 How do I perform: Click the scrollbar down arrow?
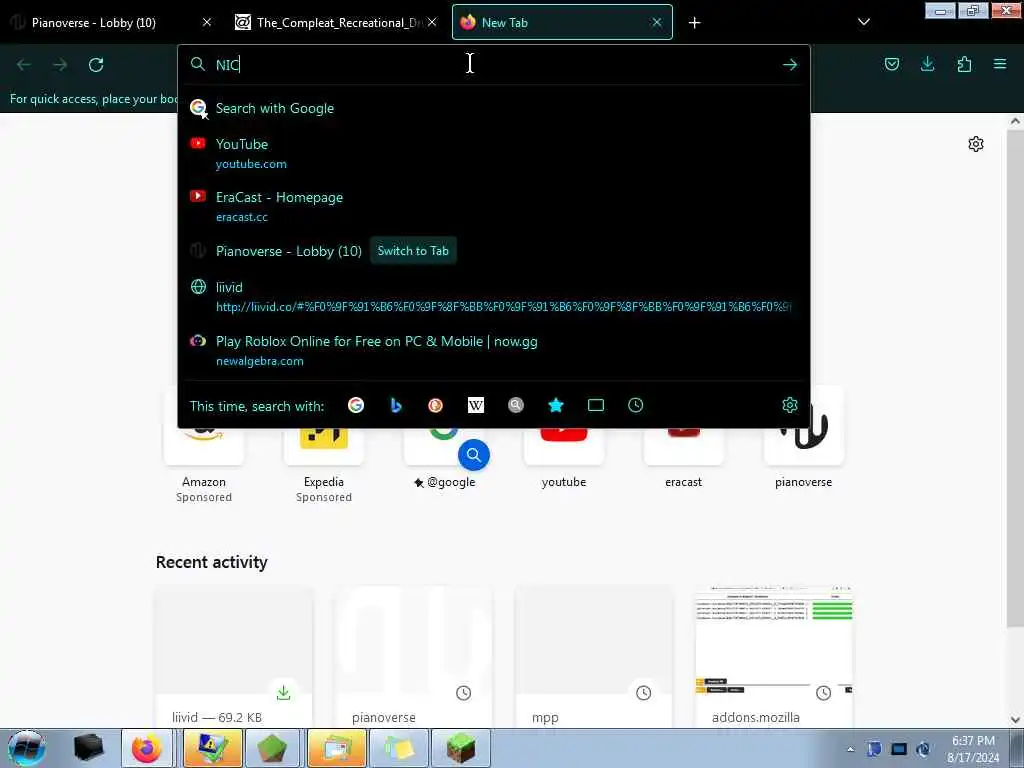pos(1015,720)
